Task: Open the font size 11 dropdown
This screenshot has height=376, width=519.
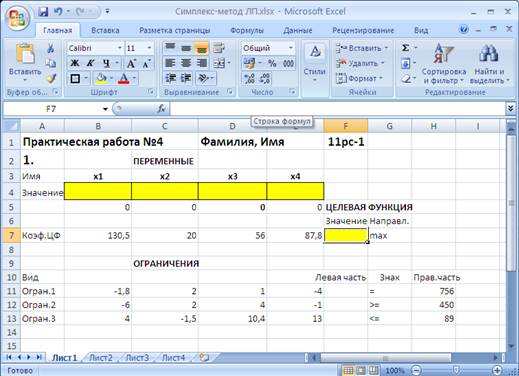Action: [149, 48]
